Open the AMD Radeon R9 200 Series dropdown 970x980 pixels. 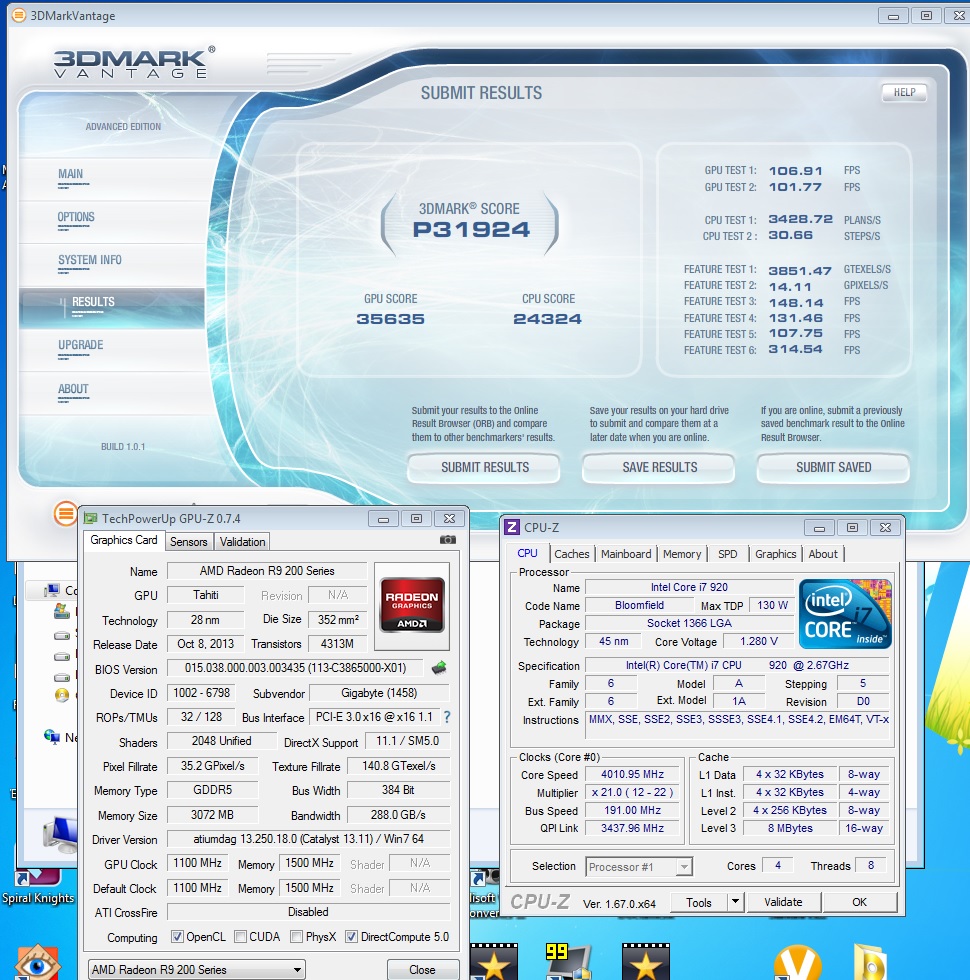pyautogui.click(x=196, y=969)
